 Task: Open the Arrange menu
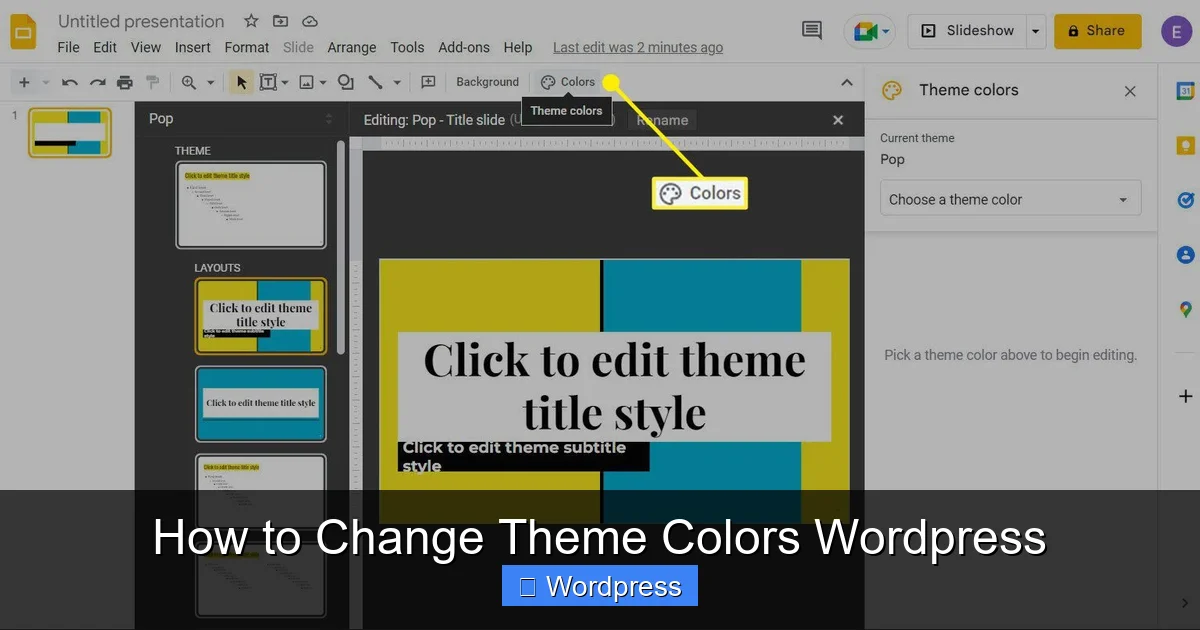click(x=351, y=47)
